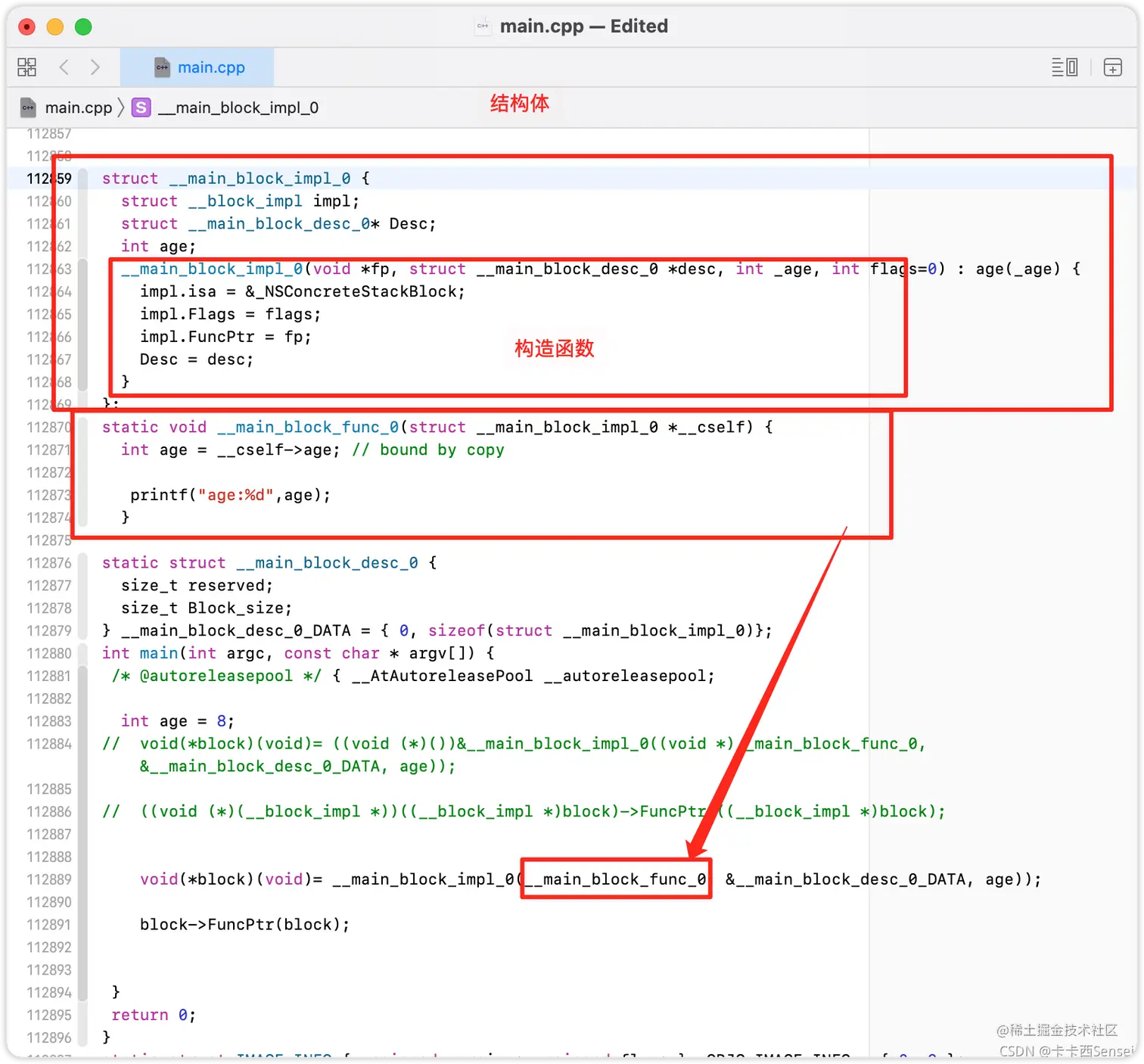1144x1064 pixels.
Task: Open __main_block_impl_0 in the jump bar
Action: pos(238,107)
